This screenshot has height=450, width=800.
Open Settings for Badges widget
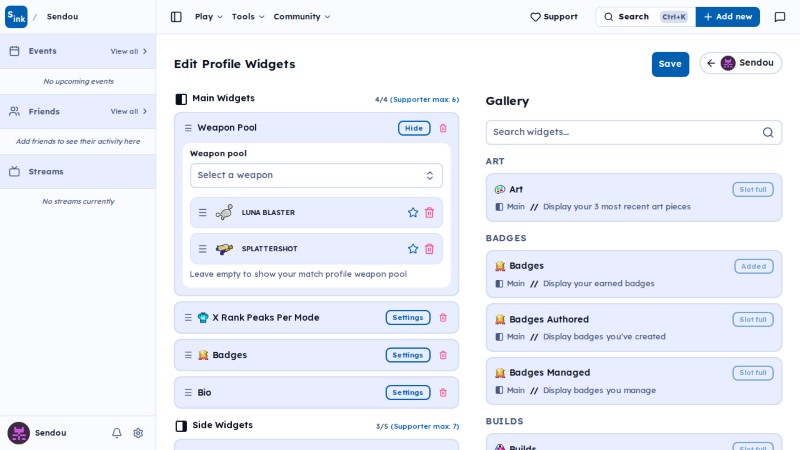(408, 355)
